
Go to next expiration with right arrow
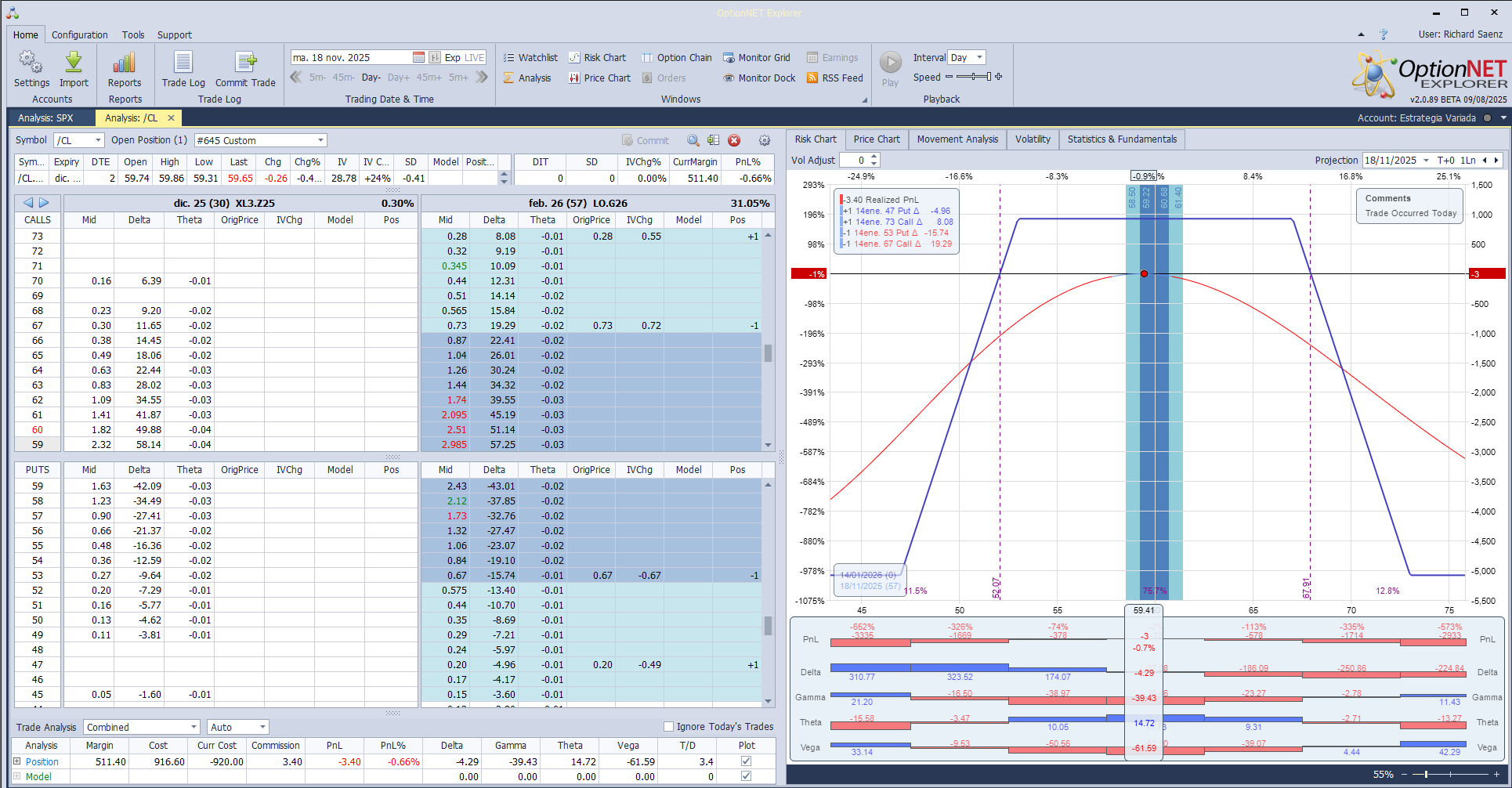click(x=44, y=202)
